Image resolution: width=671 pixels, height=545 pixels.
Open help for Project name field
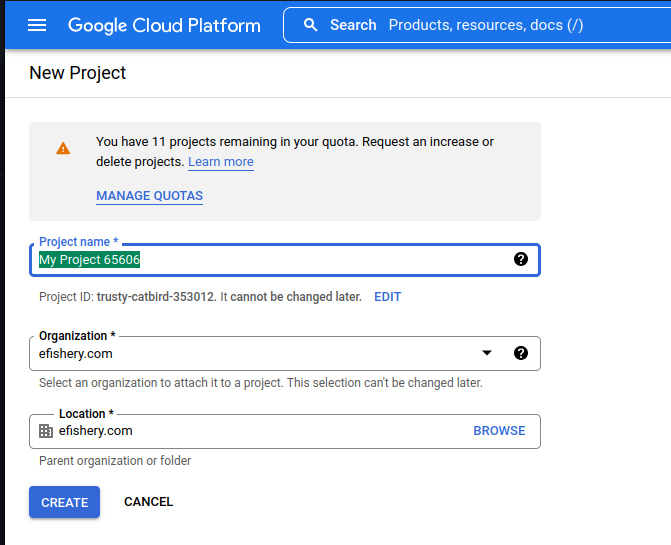pyautogui.click(x=521, y=259)
